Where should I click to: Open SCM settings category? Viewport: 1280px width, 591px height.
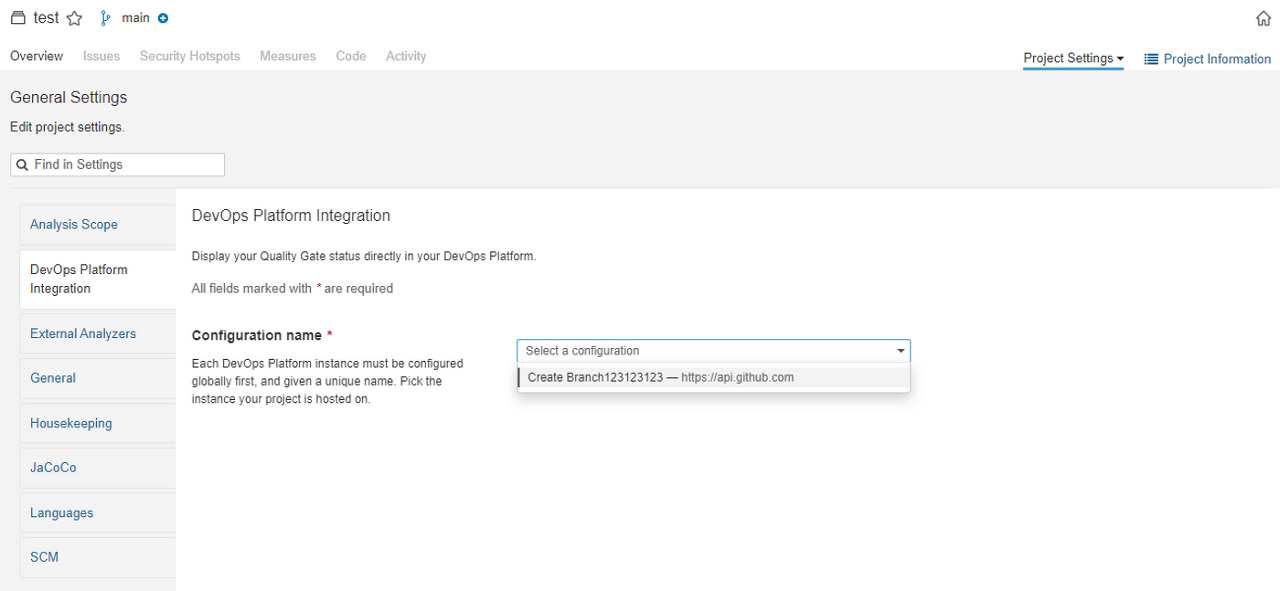pos(98,557)
